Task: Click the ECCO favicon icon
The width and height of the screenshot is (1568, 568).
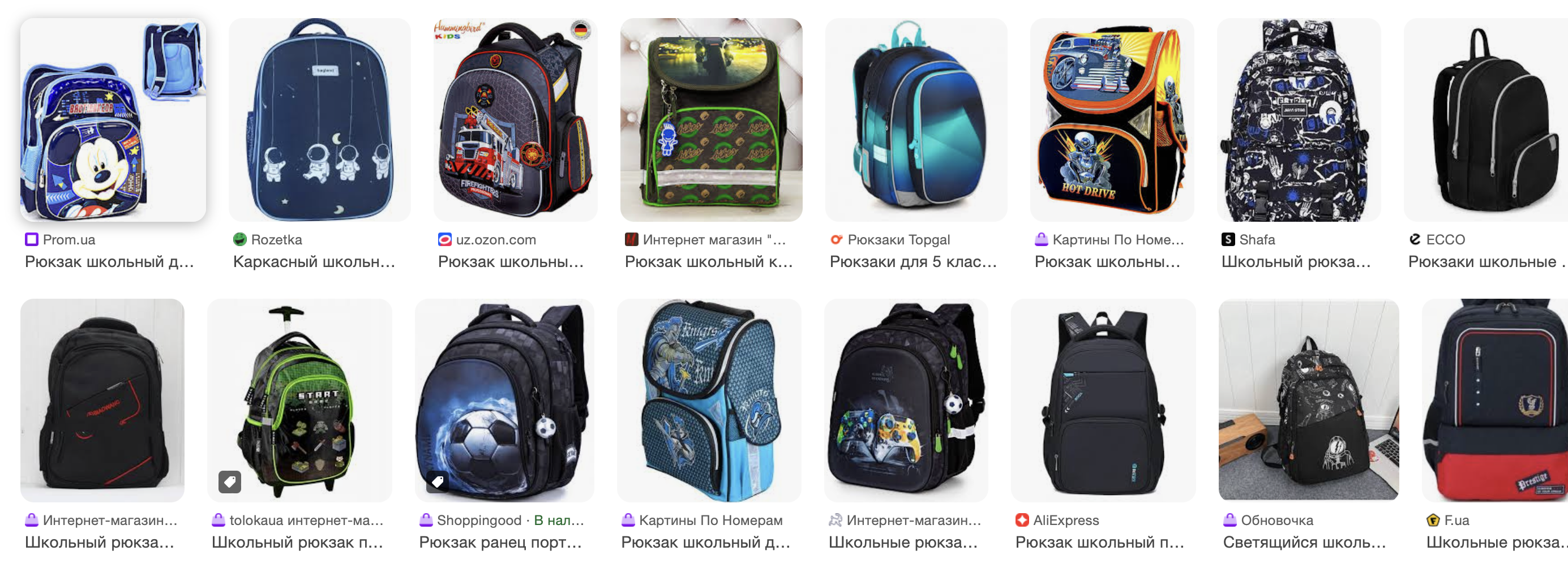Action: click(x=1415, y=240)
